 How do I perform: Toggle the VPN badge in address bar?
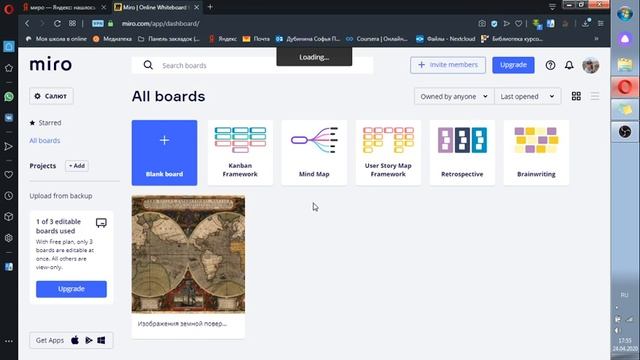98,24
